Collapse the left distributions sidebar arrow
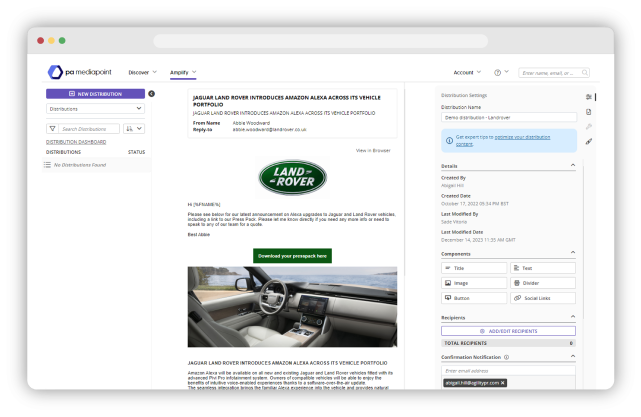Viewport: 641px width, 417px height. tap(151, 93)
